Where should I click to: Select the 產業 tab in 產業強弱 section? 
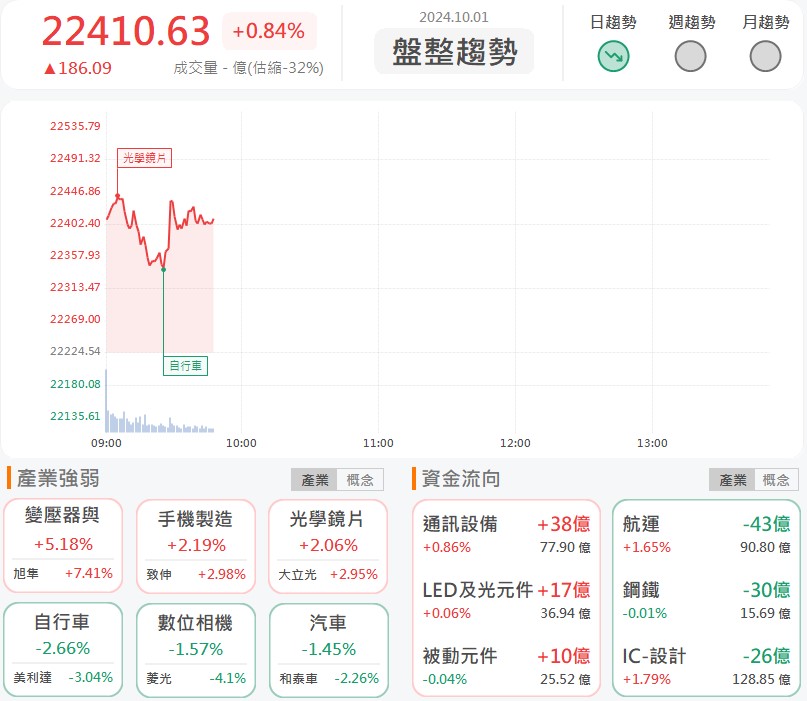click(314, 480)
